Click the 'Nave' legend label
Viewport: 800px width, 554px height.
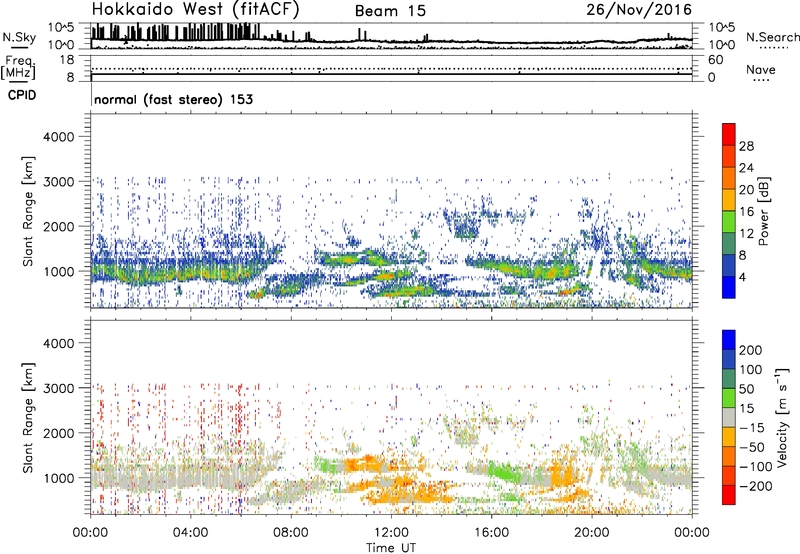pos(760,69)
